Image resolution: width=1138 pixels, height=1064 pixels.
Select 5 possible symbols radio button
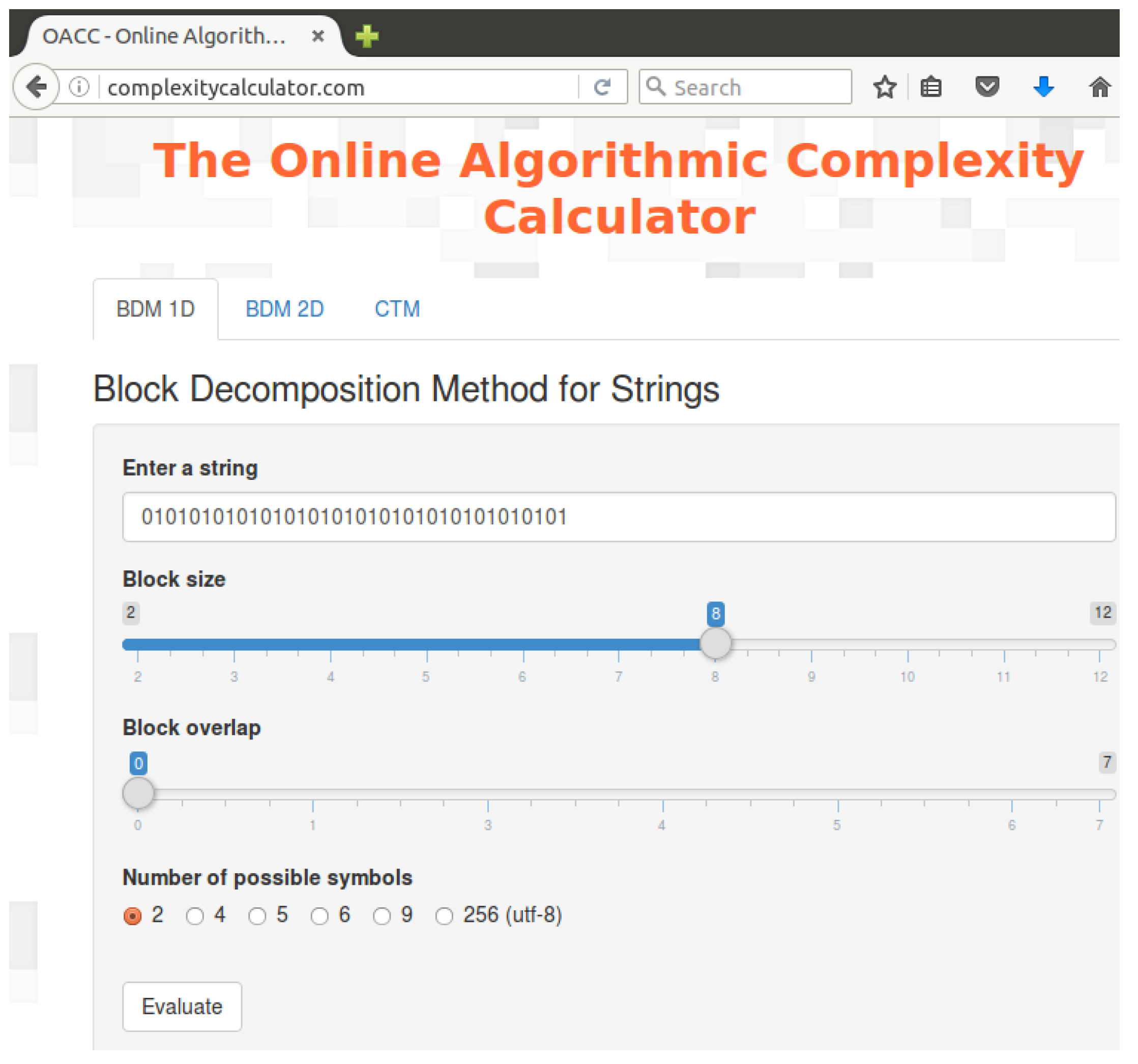(x=257, y=916)
